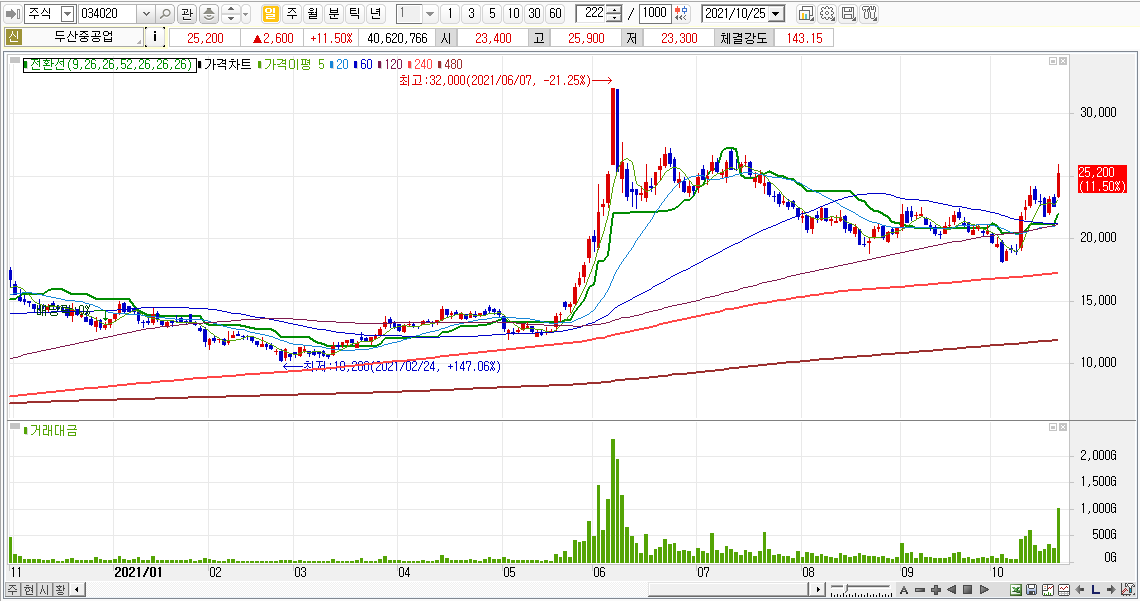Screen dimensions: 1140x601
Task: Select the 일 (daily) period toggle
Action: point(270,13)
